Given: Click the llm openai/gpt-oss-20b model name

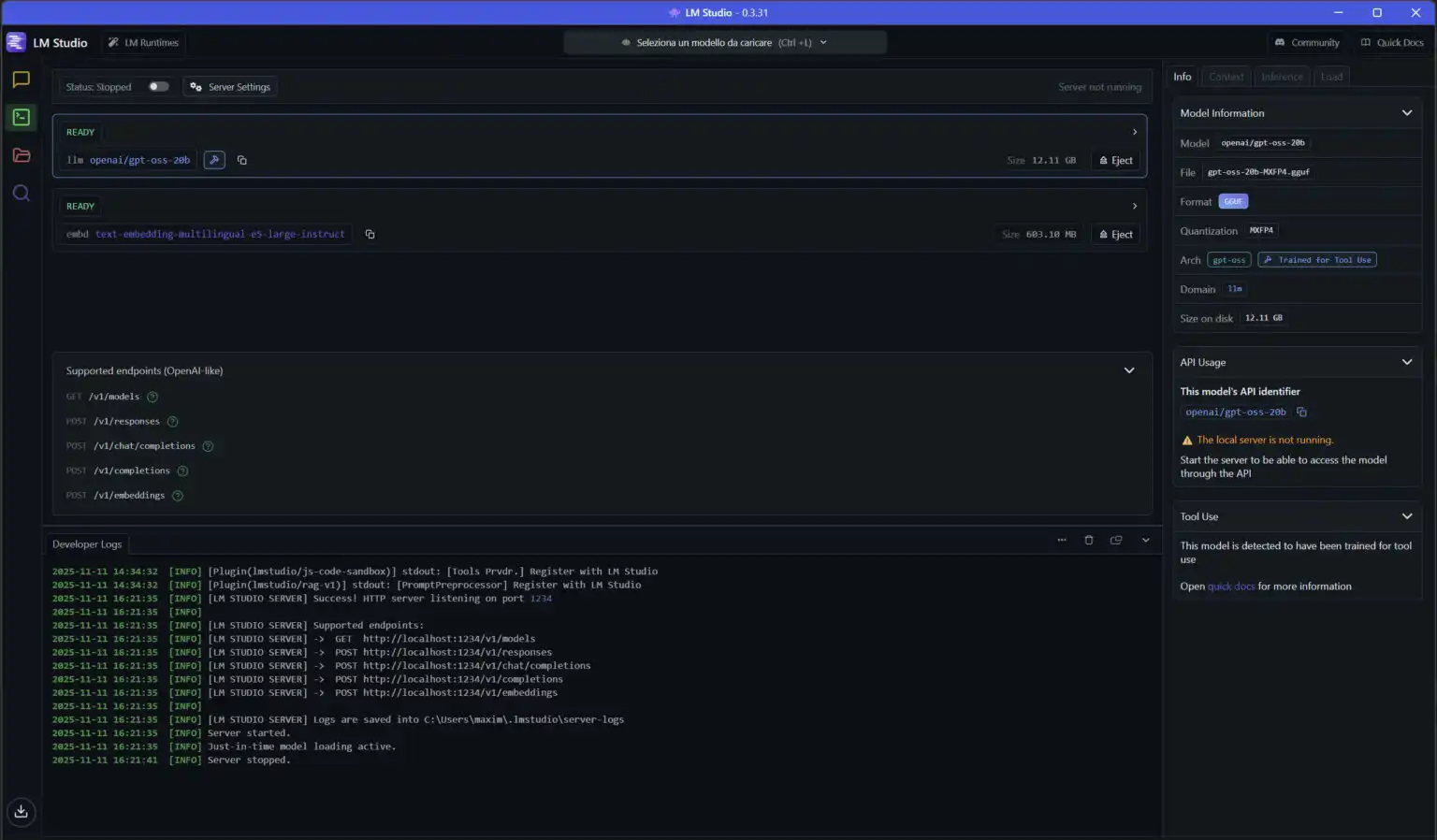Looking at the screenshot, I should coord(129,160).
